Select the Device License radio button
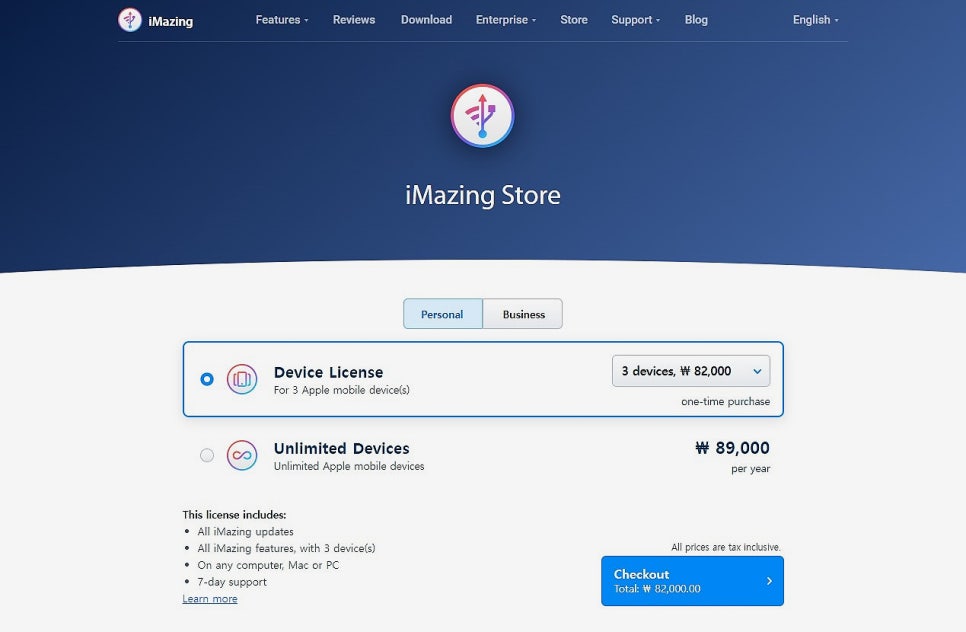 coord(207,379)
